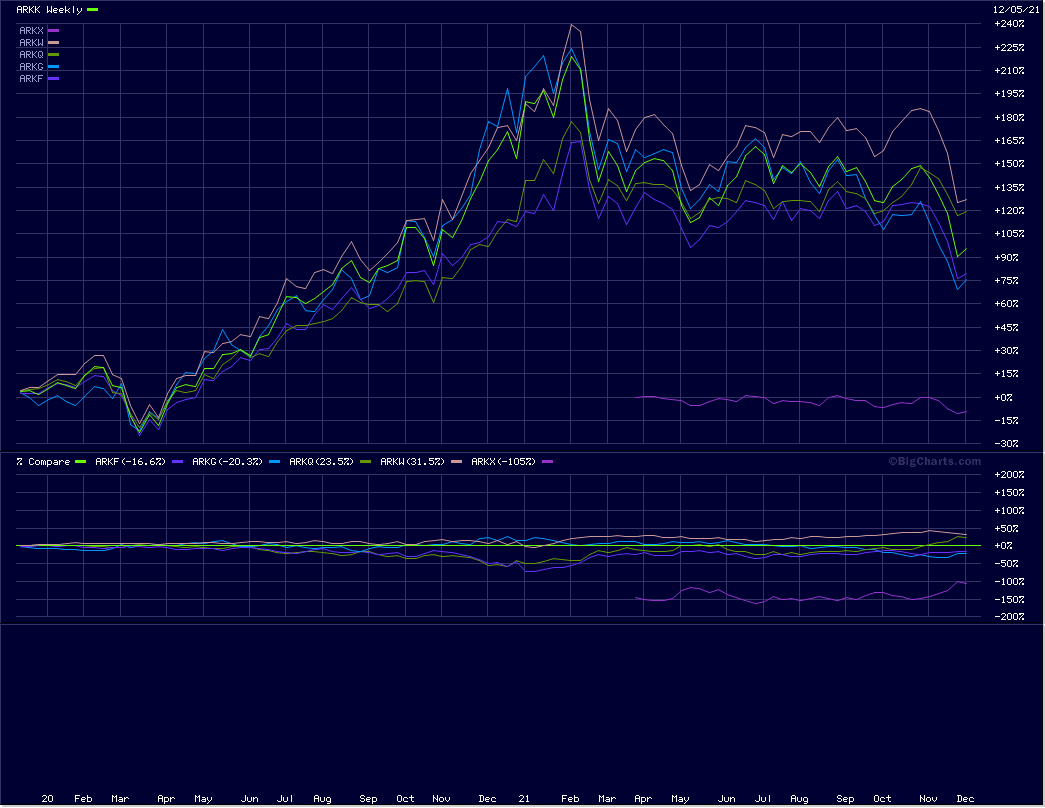Click the -200% compare axis label
Image resolution: width=1045 pixels, height=808 pixels.
coord(1009,617)
